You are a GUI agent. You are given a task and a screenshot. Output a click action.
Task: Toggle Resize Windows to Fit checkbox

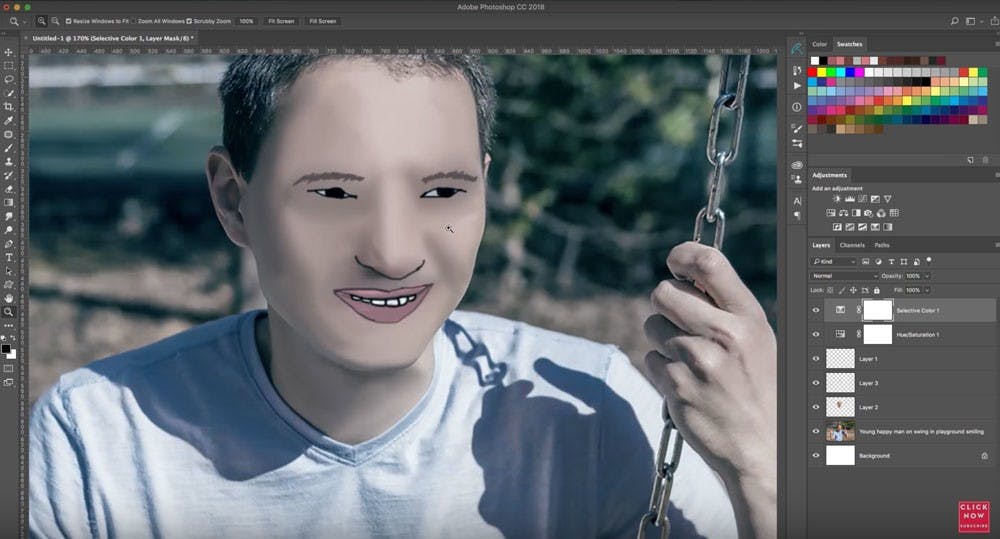[69, 21]
